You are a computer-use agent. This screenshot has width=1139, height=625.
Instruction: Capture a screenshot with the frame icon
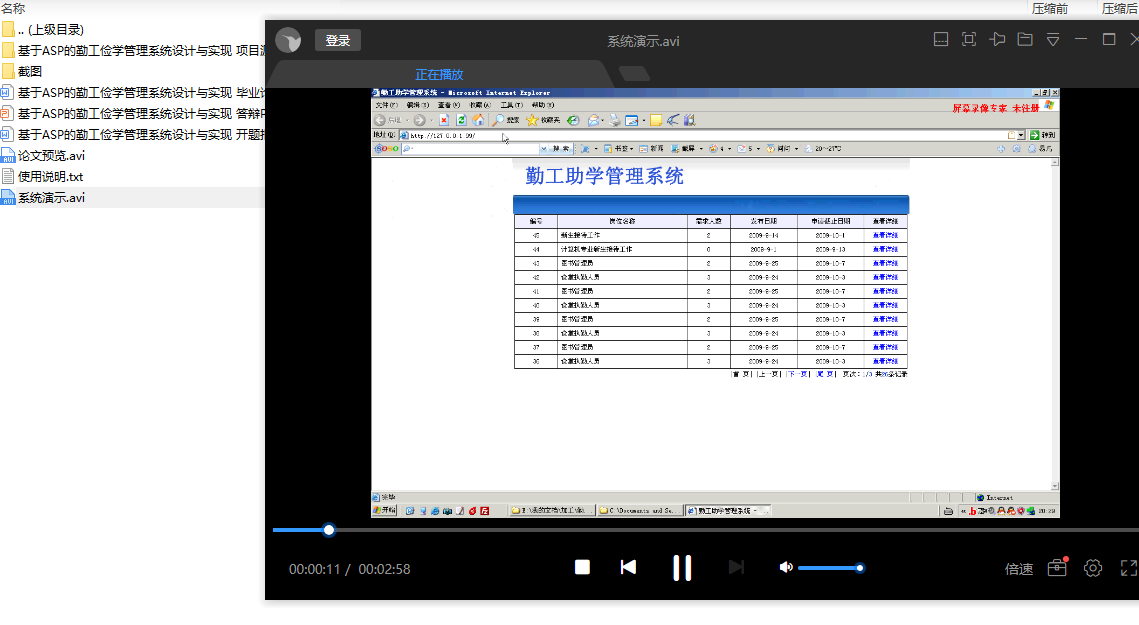tap(969, 39)
